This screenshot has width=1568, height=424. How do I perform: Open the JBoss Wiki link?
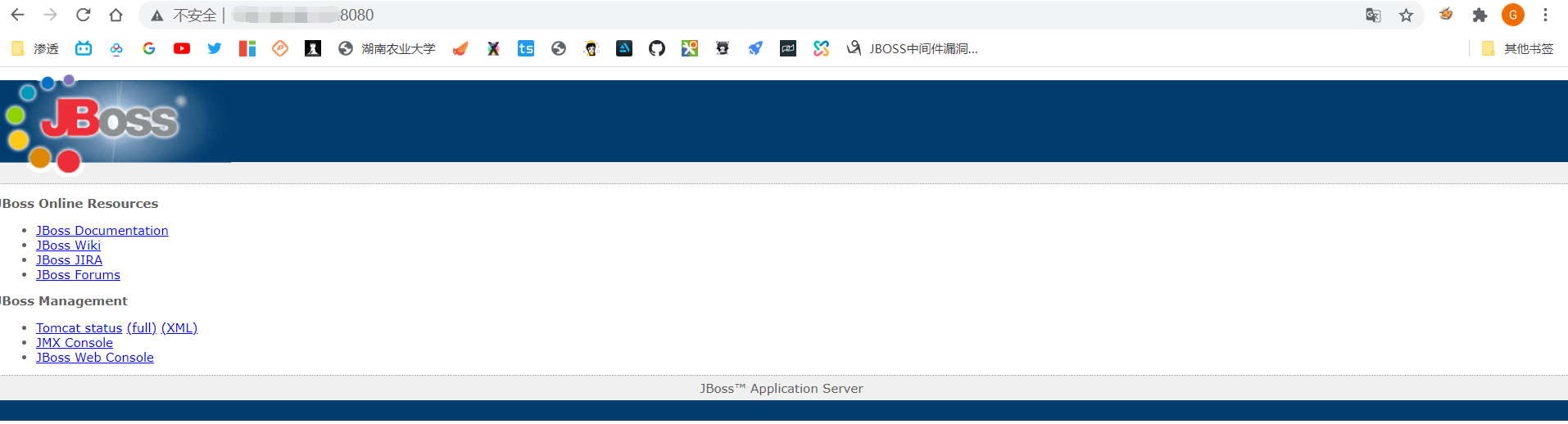(x=68, y=246)
